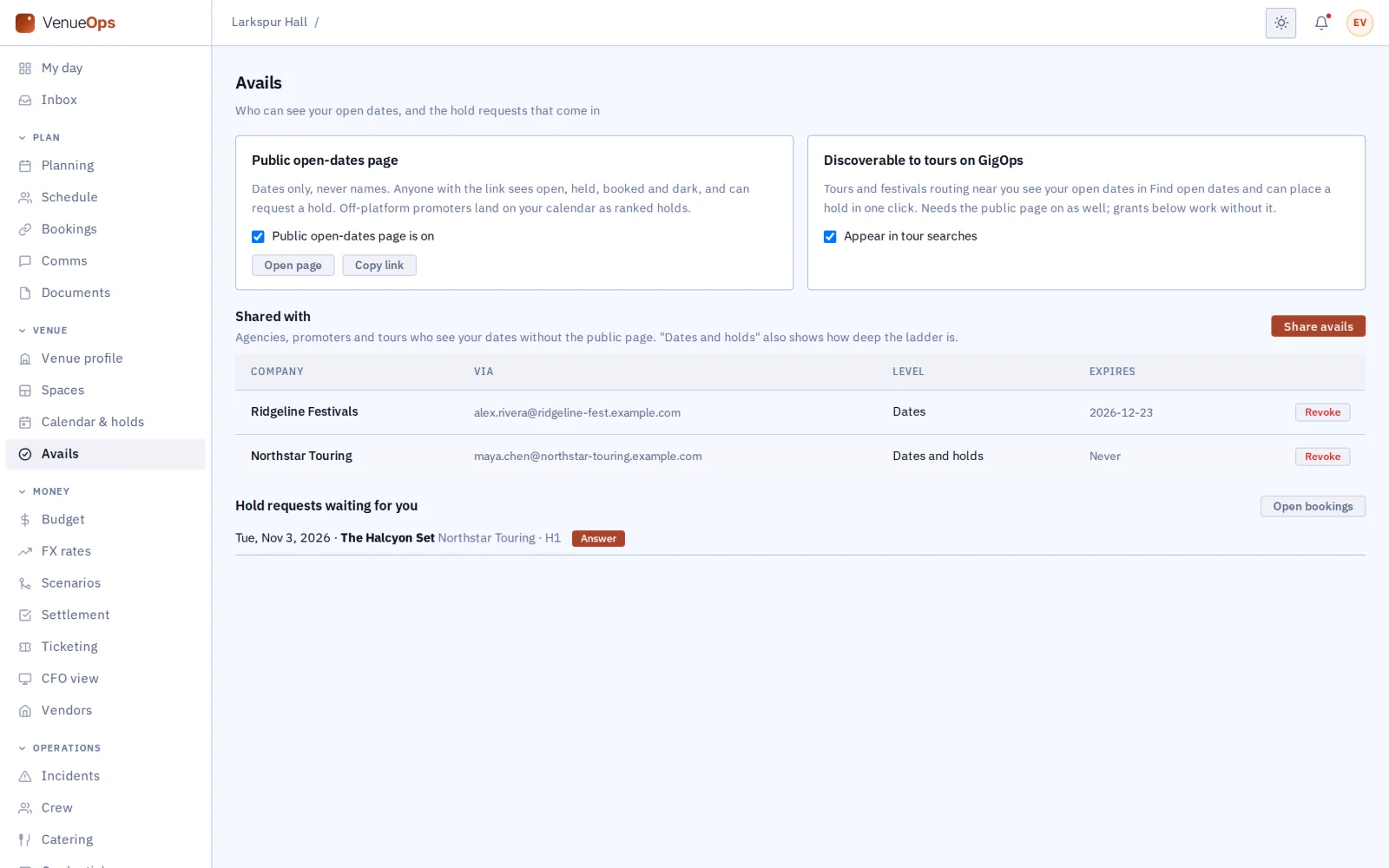
Task: Click the FX rates trend icon
Action: [x=25, y=551]
